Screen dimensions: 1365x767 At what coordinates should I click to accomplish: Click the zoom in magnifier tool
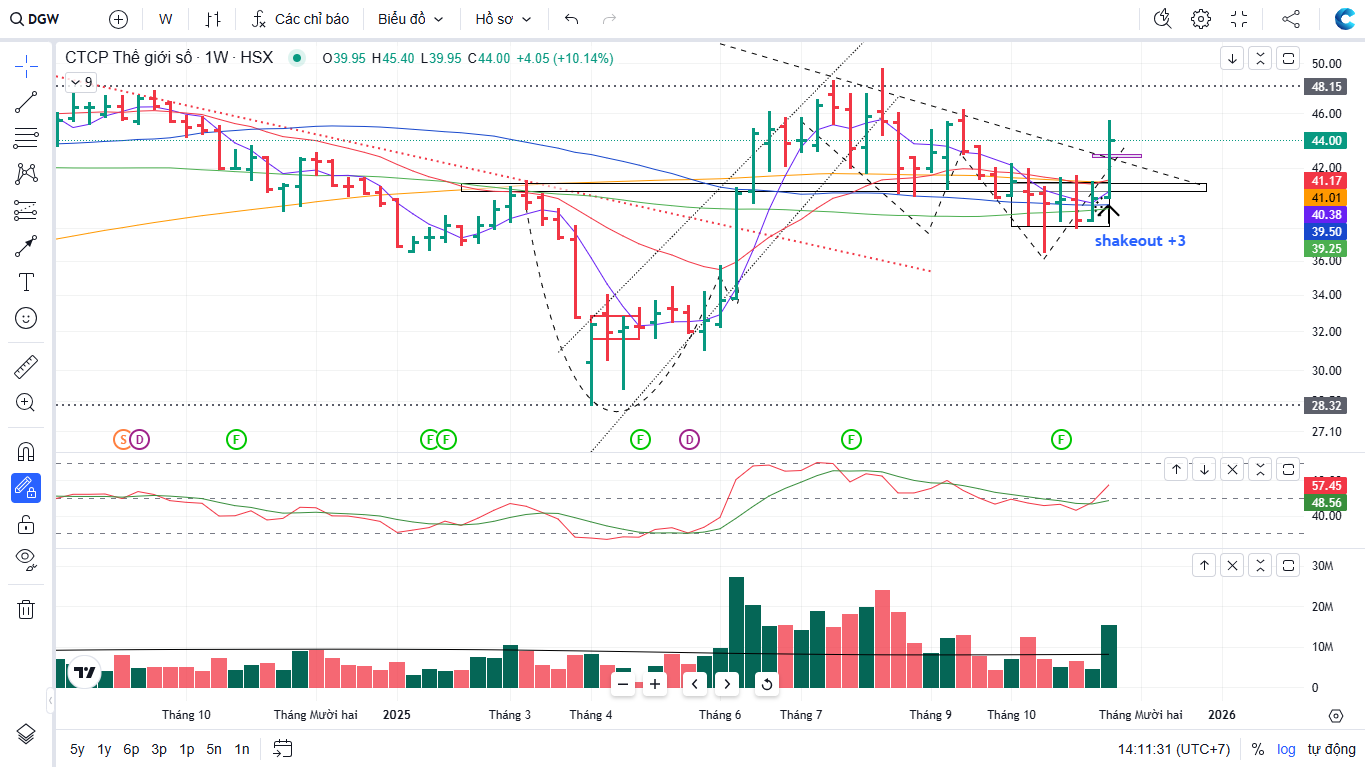click(26, 403)
